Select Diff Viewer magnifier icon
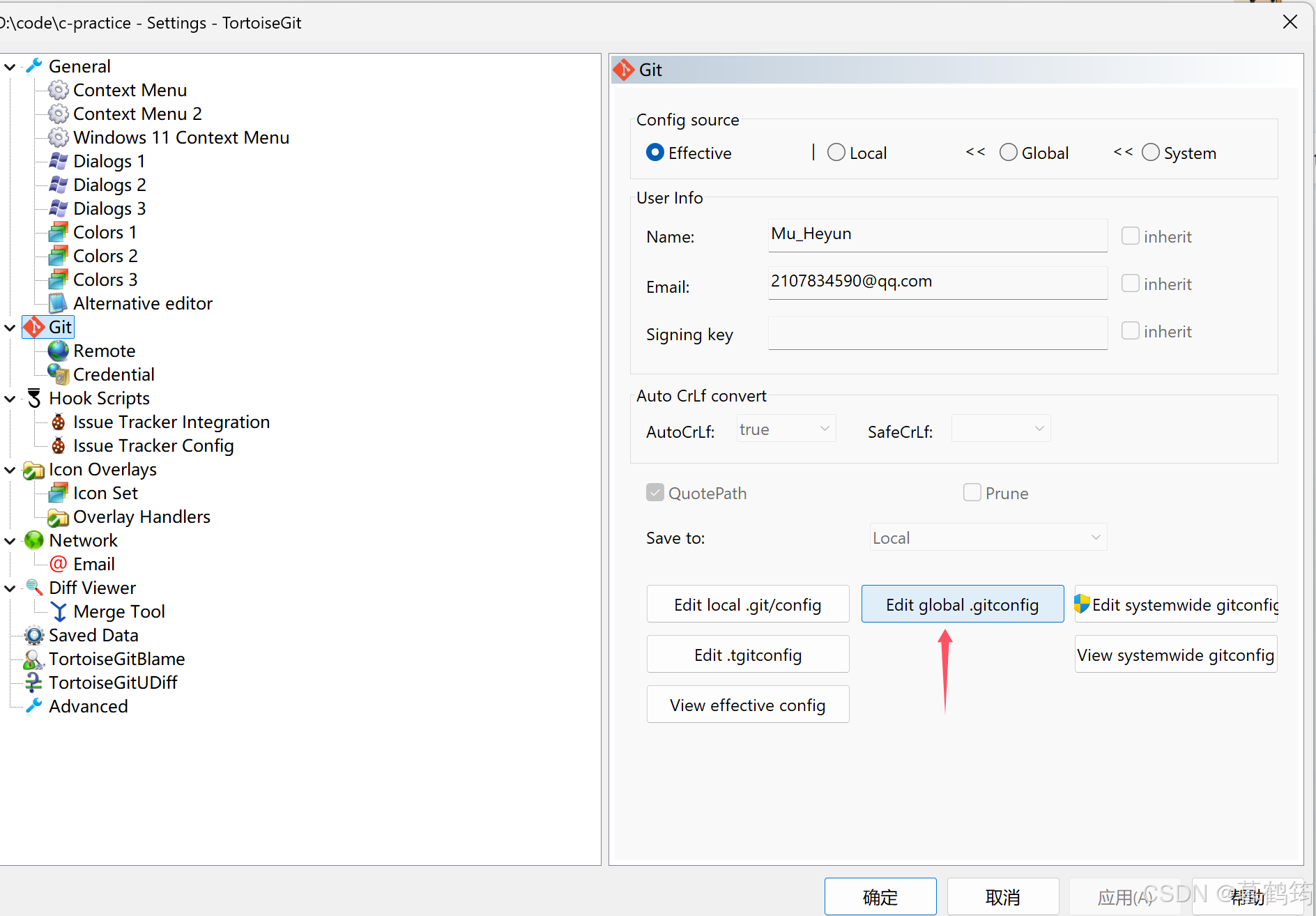 [x=33, y=588]
